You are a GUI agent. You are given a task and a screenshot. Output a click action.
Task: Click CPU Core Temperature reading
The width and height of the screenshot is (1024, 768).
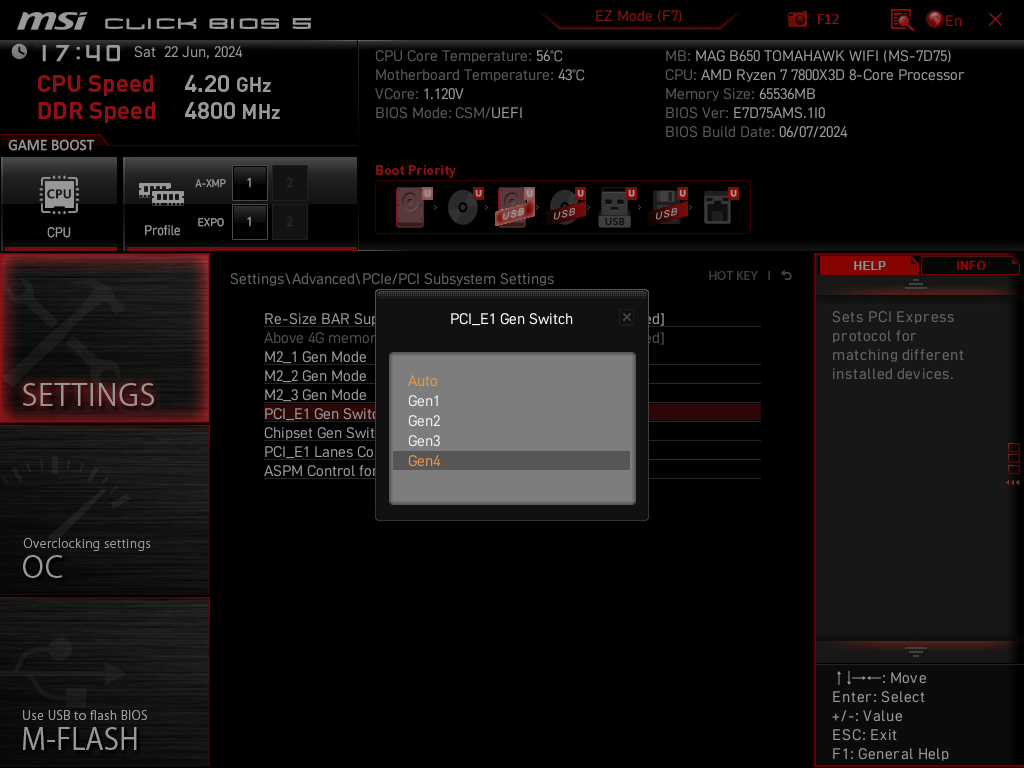pos(469,56)
